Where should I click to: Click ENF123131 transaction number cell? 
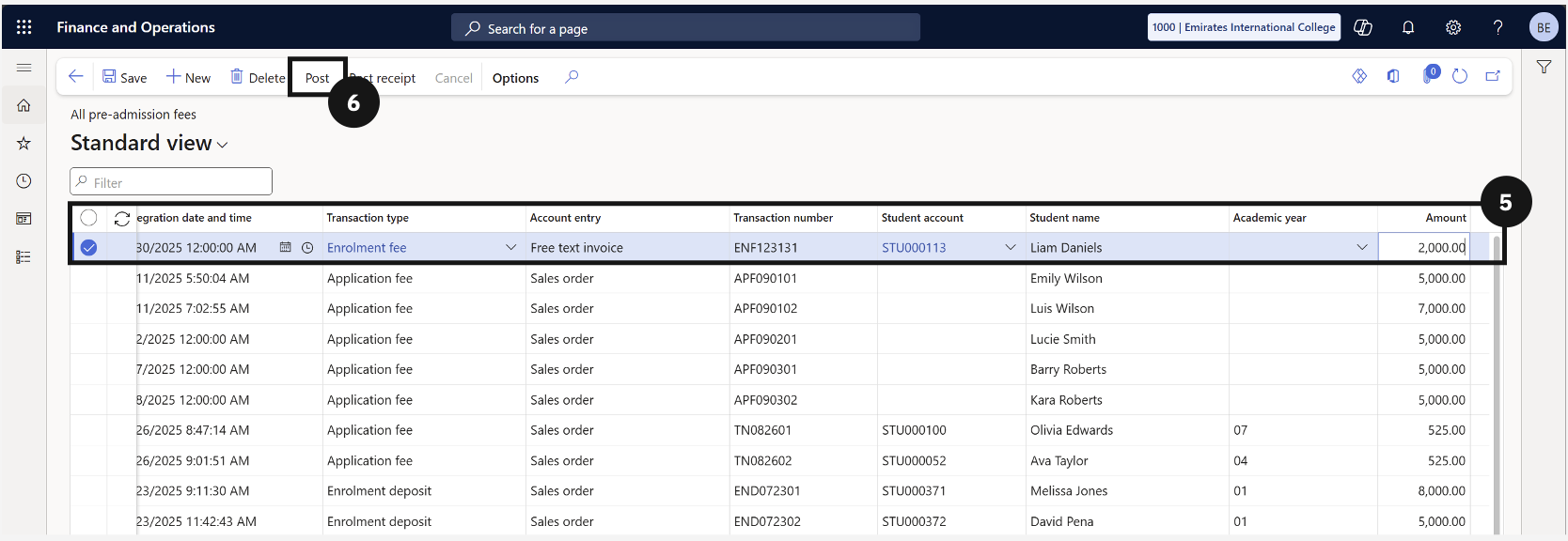click(x=766, y=248)
